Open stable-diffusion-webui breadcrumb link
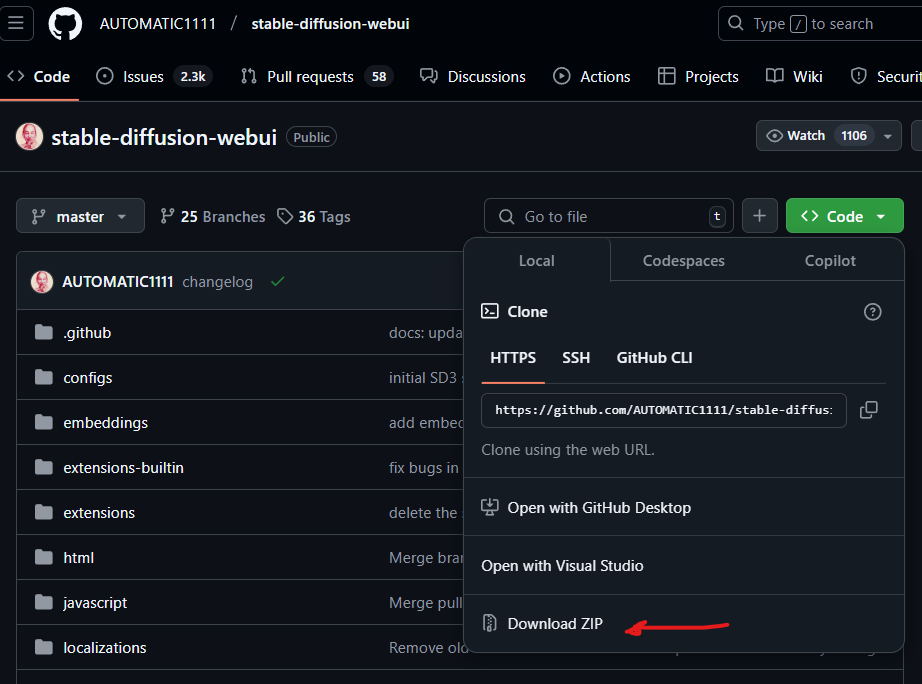Viewport: 922px width, 684px height. point(330,24)
